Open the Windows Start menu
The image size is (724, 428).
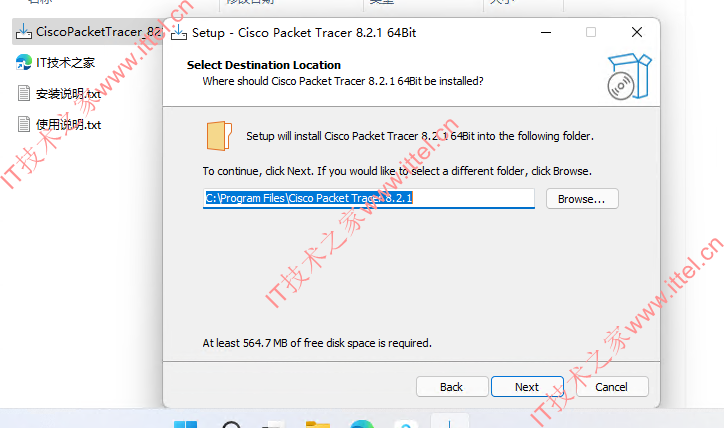click(x=186, y=424)
